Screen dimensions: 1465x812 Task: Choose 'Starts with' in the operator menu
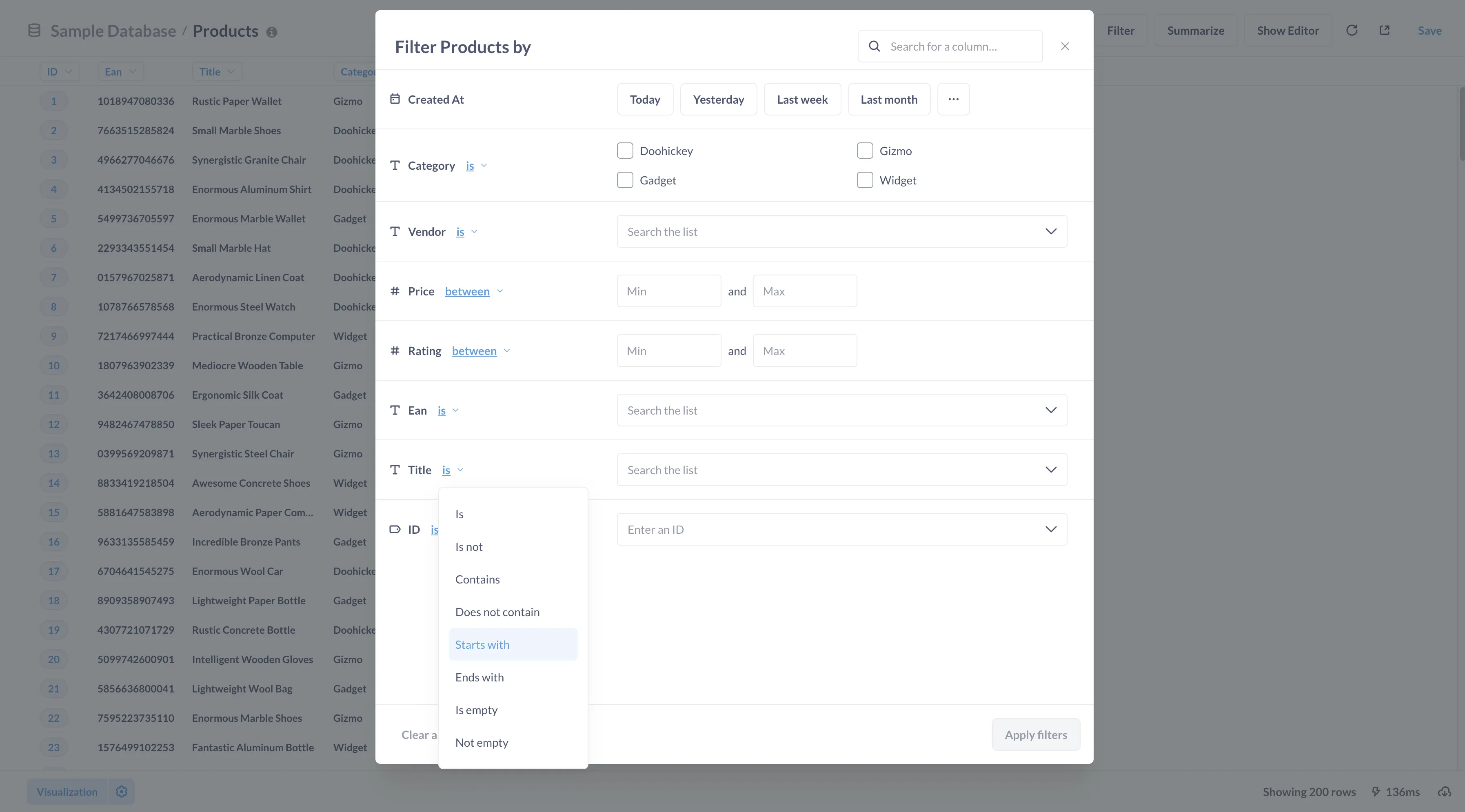click(x=482, y=644)
